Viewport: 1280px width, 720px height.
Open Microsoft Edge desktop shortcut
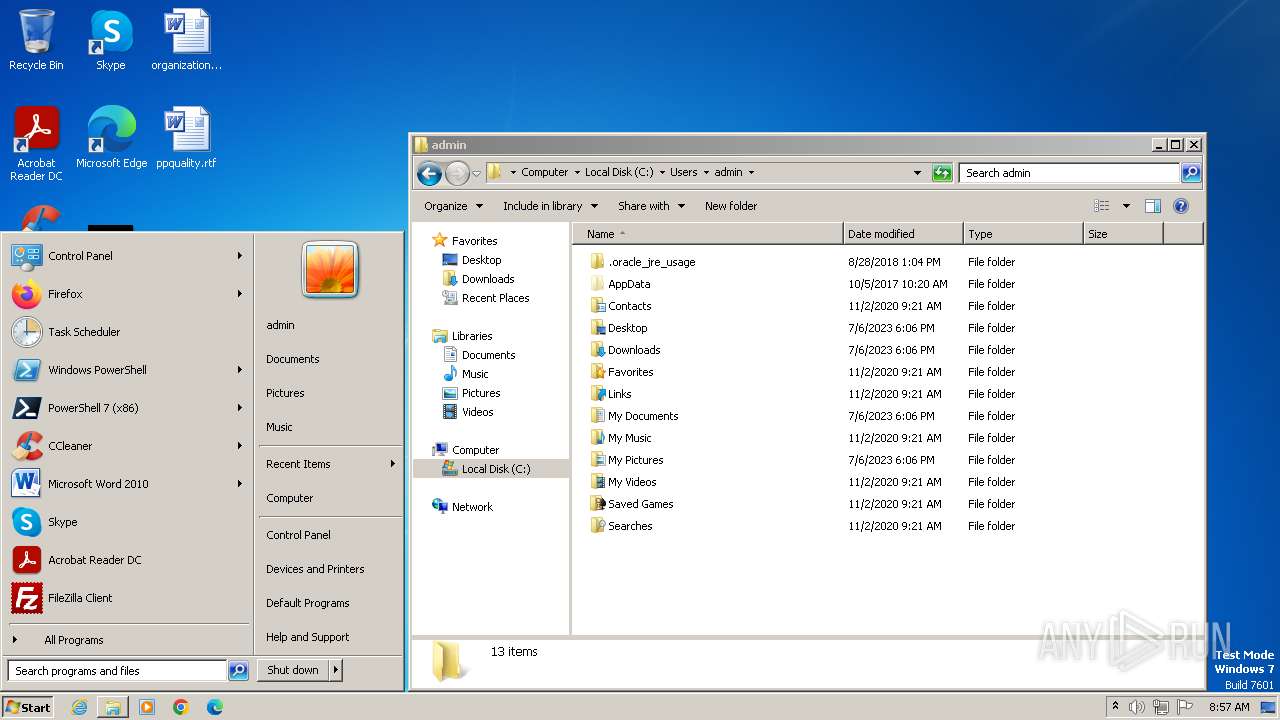click(x=111, y=137)
